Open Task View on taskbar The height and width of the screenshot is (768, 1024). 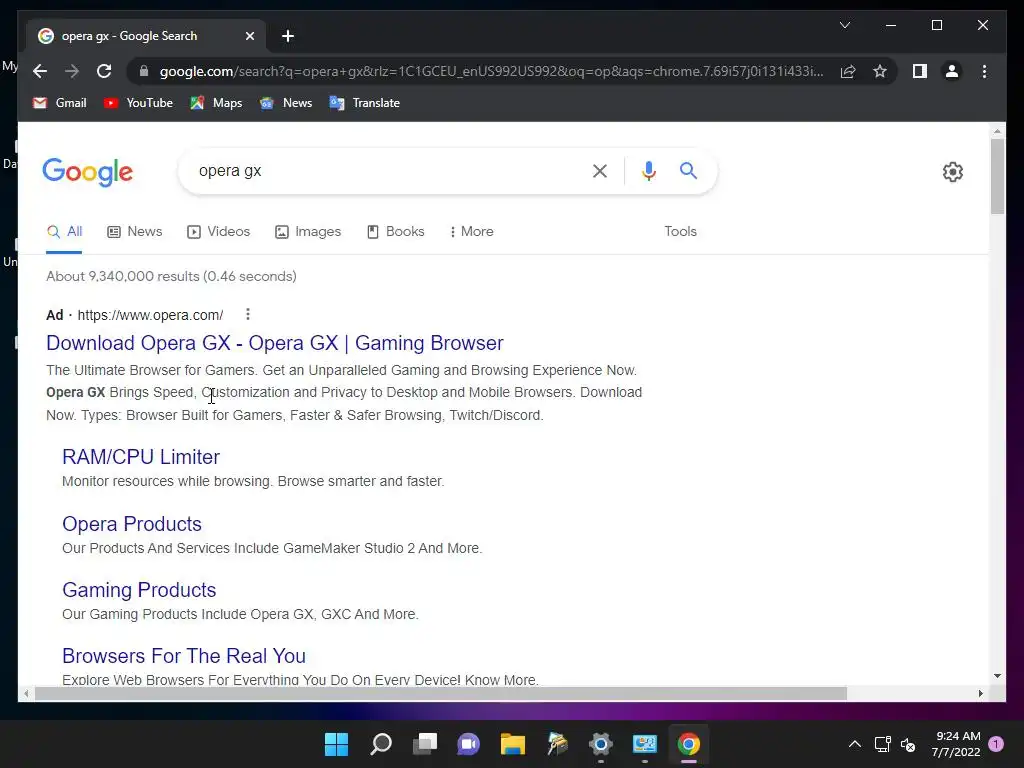(424, 744)
